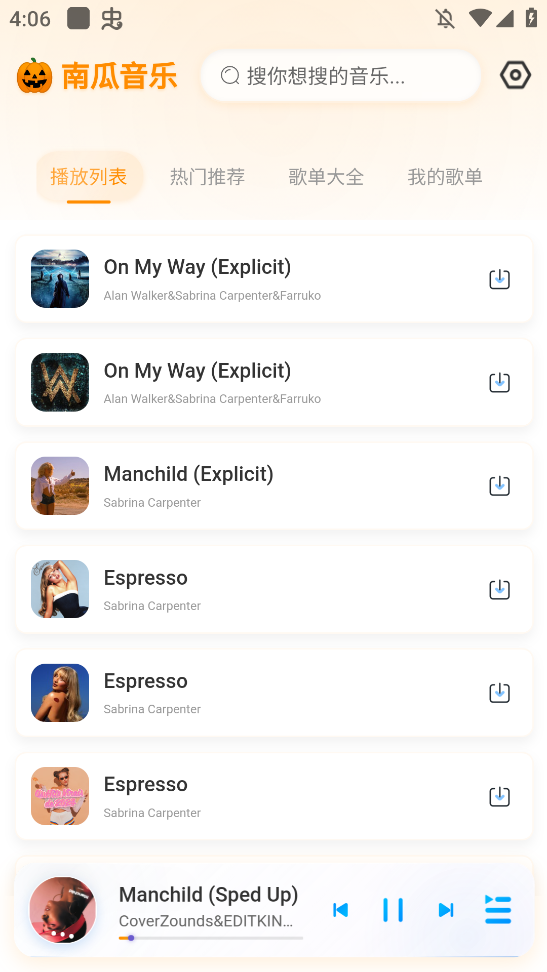Switch to the 歌单大全 tab
The height and width of the screenshot is (972, 547).
coord(326,177)
